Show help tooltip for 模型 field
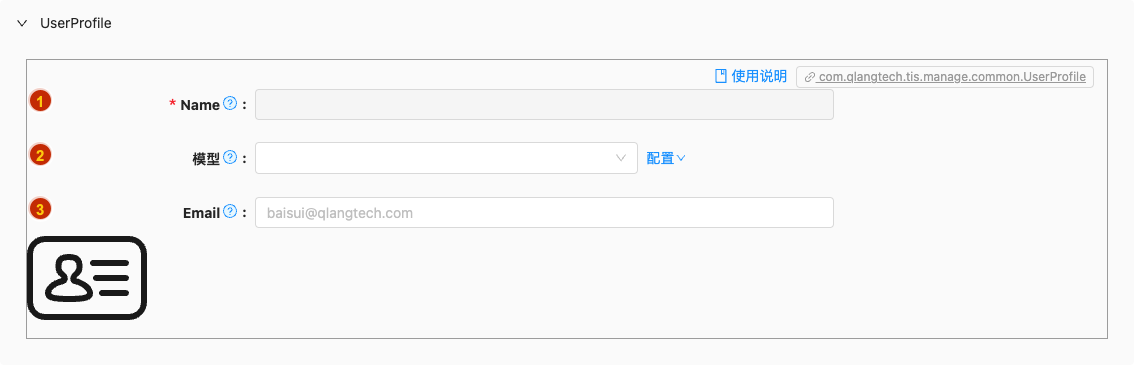Image resolution: width=1134 pixels, height=365 pixels. pyautogui.click(x=230, y=157)
